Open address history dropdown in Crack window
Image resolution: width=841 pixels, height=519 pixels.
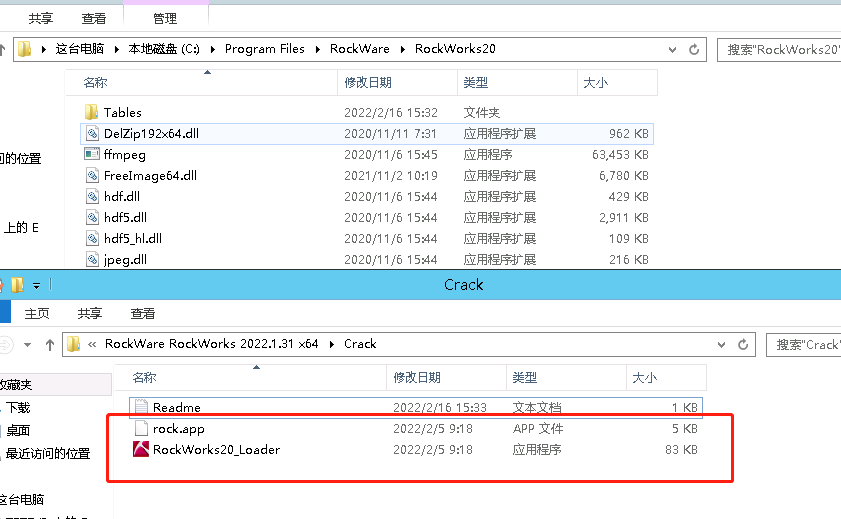pyautogui.click(x=721, y=344)
